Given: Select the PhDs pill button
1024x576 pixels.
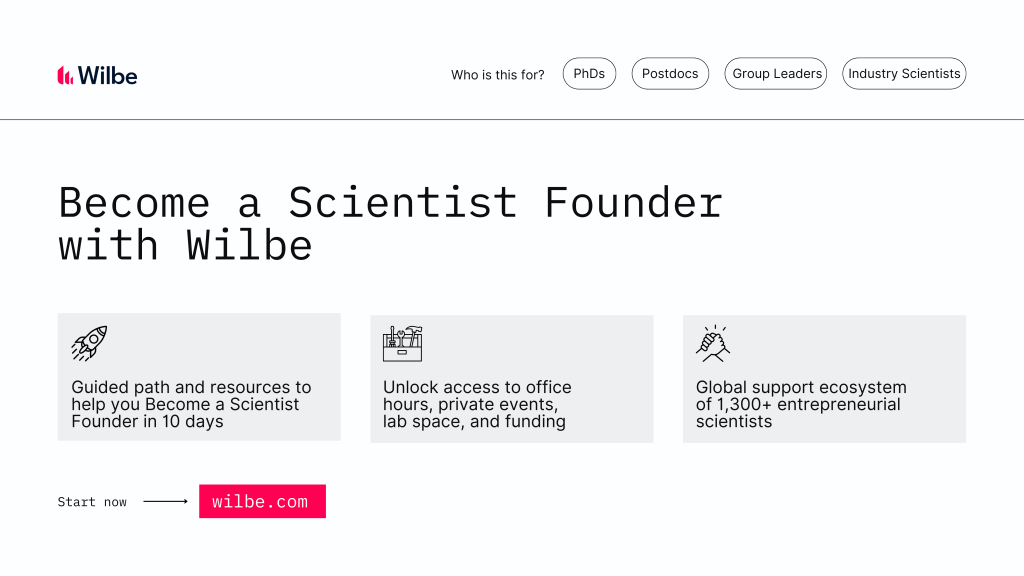Looking at the screenshot, I should click(x=589, y=74).
